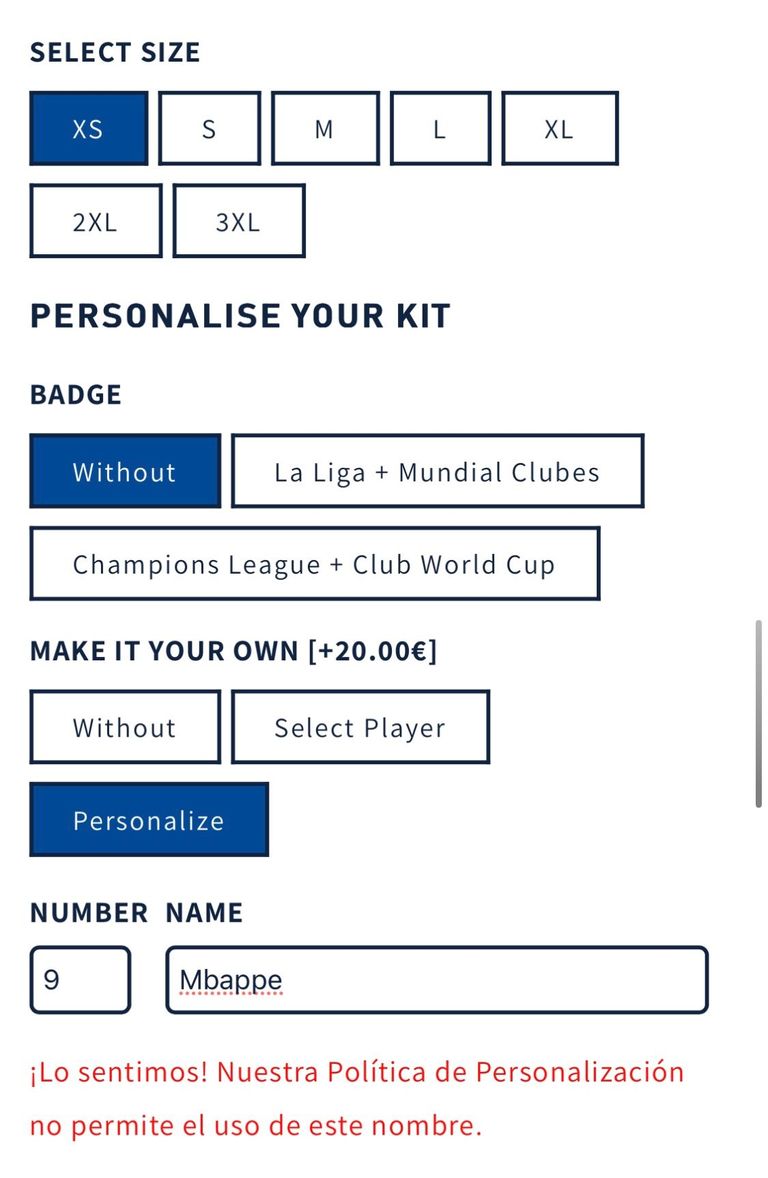Focus the name field containing Mbappe
The image size is (768, 1178).
pos(436,980)
